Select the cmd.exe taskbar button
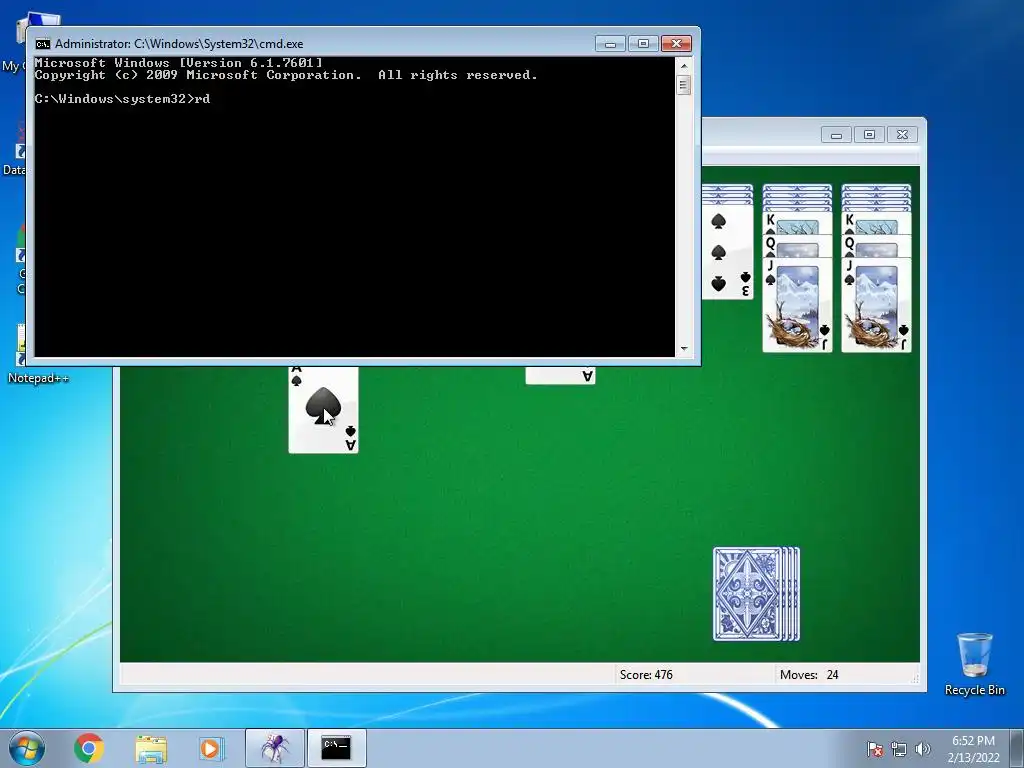The image size is (1024, 768). point(336,748)
